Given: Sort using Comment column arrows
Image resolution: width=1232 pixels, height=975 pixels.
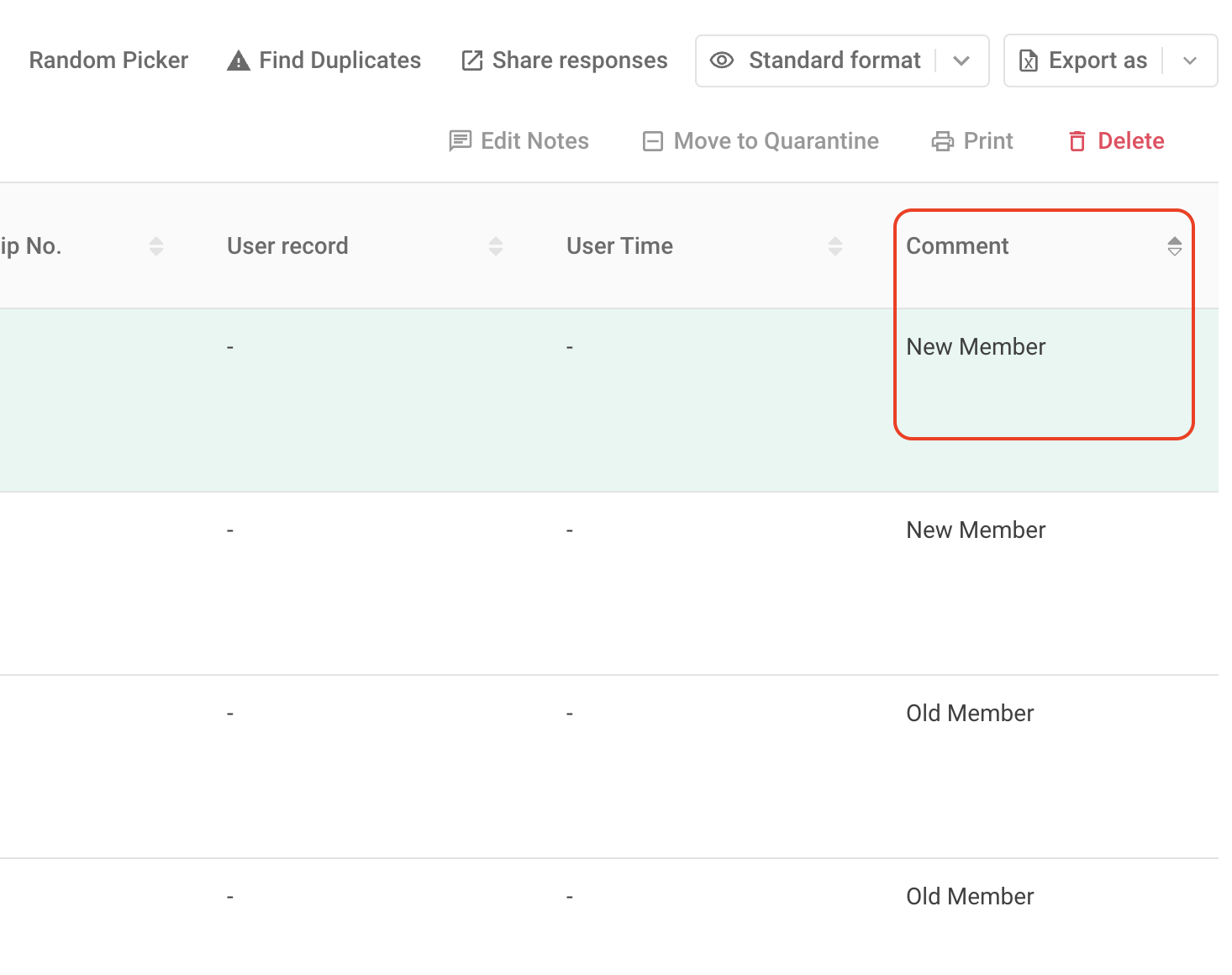Looking at the screenshot, I should [1175, 246].
